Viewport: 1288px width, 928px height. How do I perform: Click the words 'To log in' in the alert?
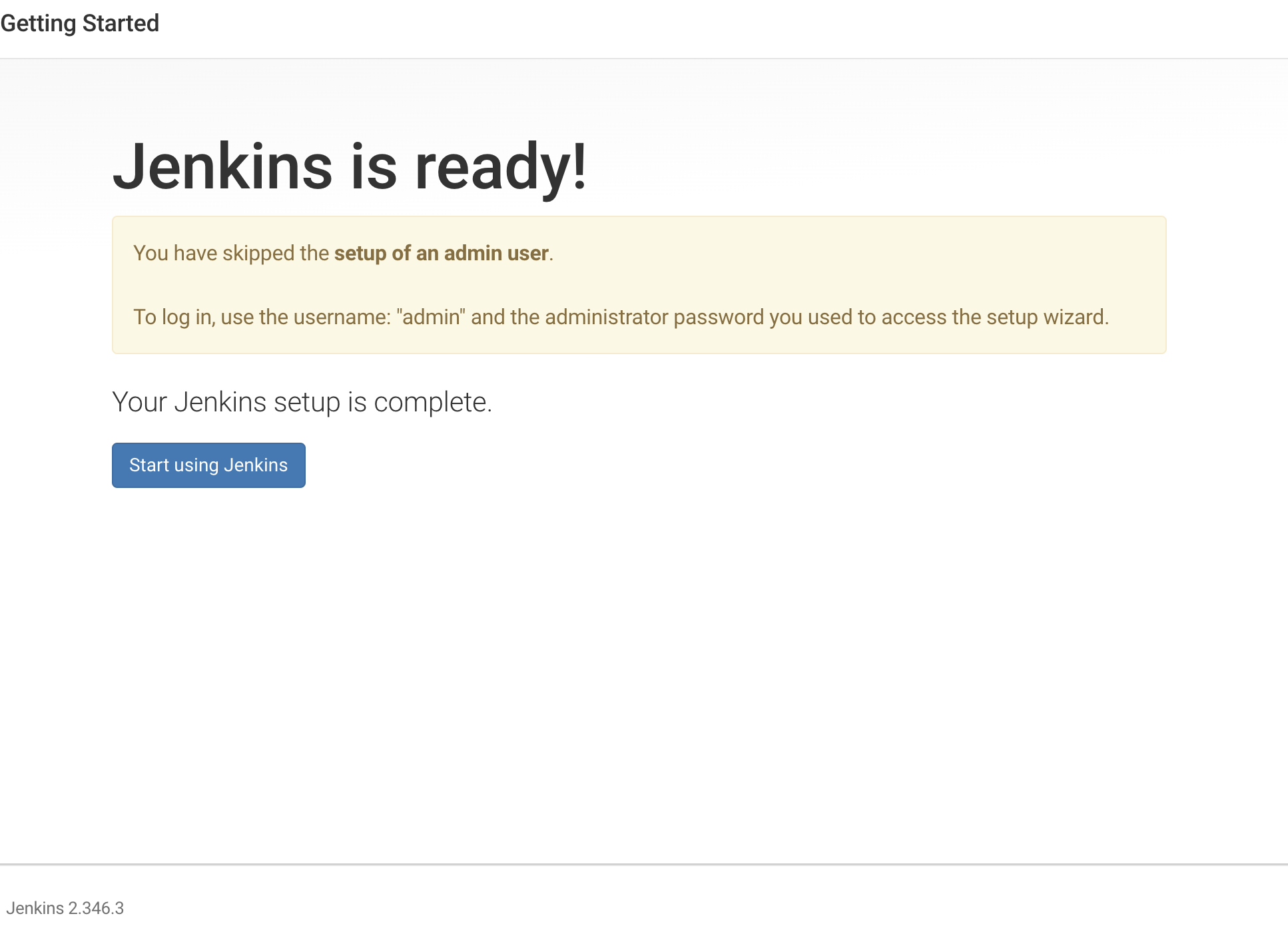(172, 318)
